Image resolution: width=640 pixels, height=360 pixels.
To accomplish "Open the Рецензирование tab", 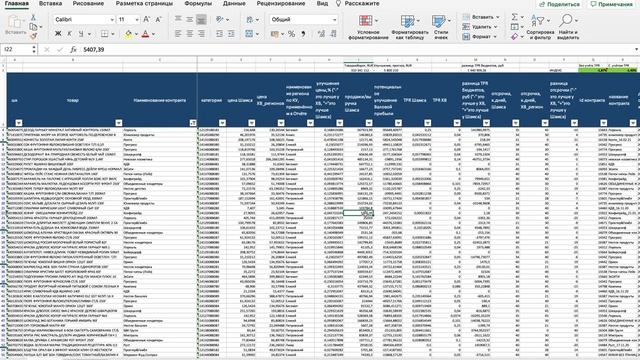I will (x=281, y=4).
